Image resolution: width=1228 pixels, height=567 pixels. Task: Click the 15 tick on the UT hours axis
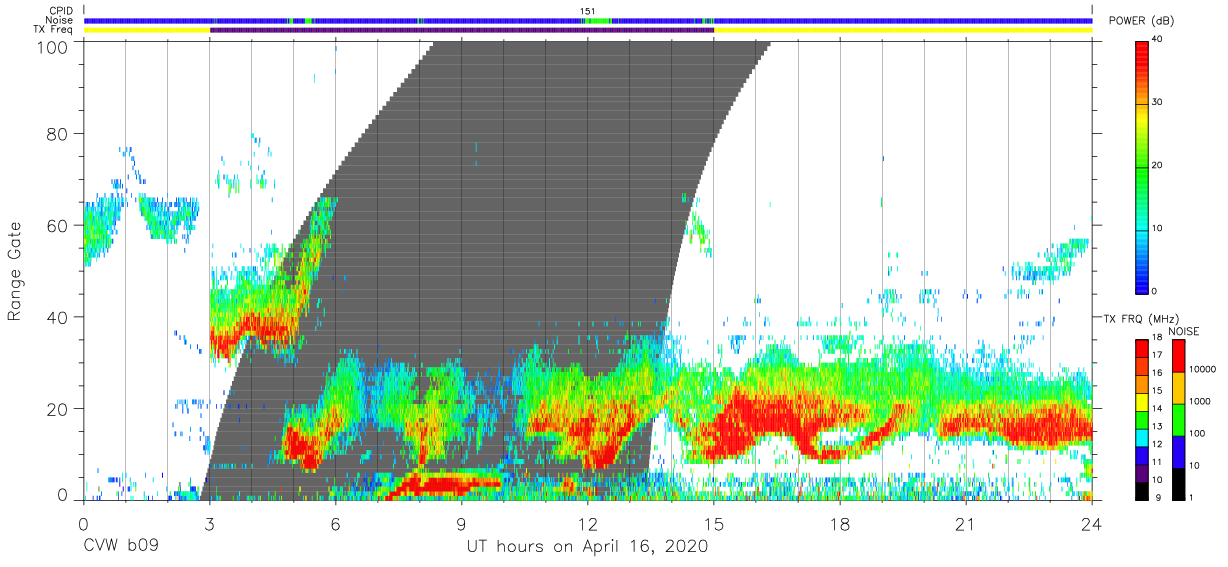coord(714,523)
